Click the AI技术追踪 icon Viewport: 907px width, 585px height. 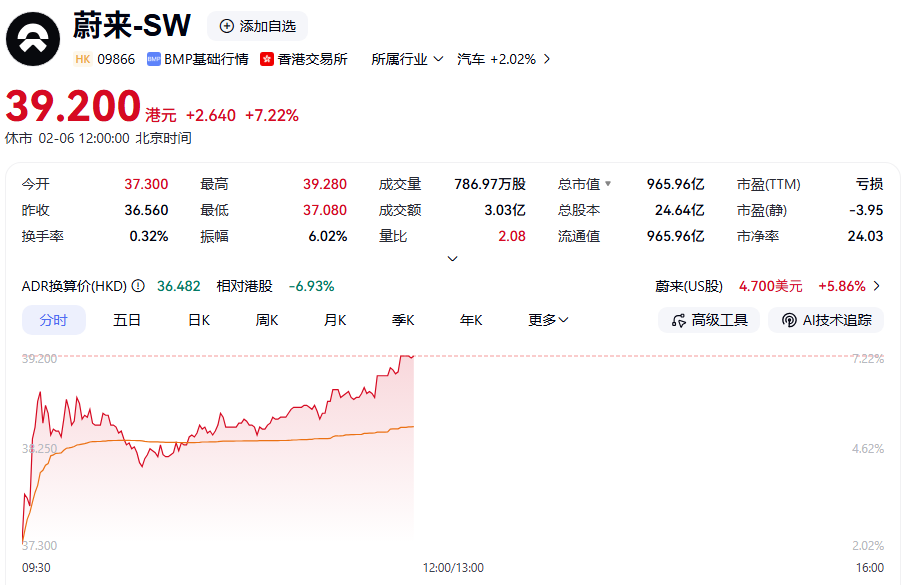coord(789,320)
